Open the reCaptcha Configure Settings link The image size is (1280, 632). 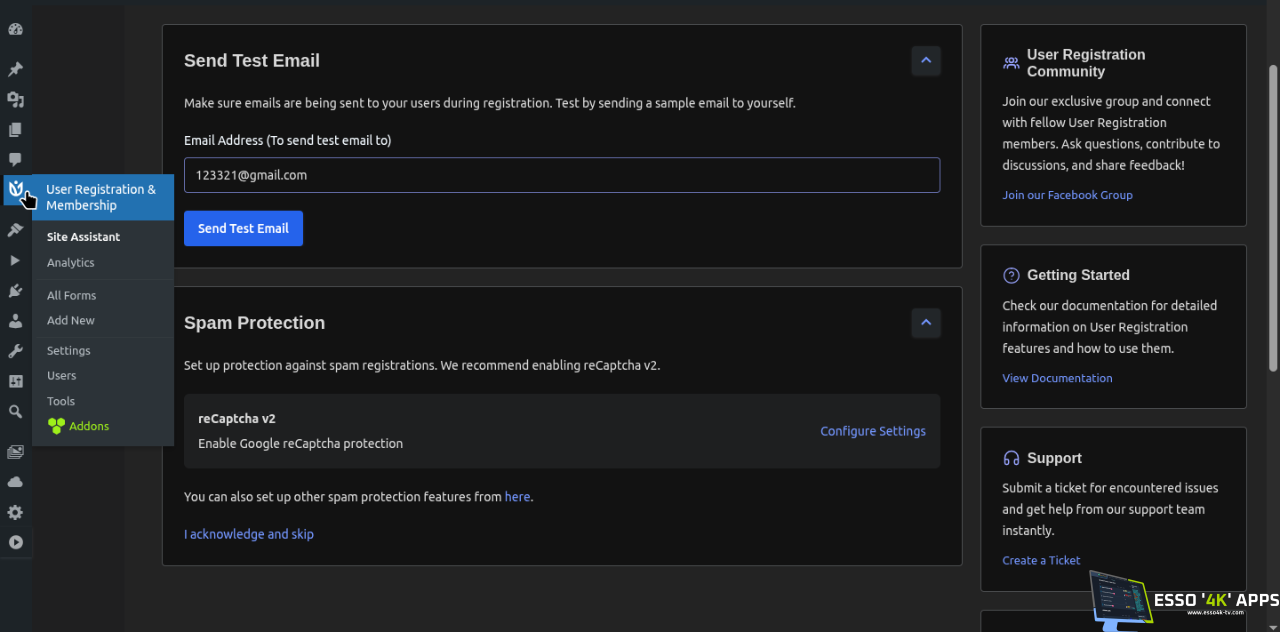[872, 431]
